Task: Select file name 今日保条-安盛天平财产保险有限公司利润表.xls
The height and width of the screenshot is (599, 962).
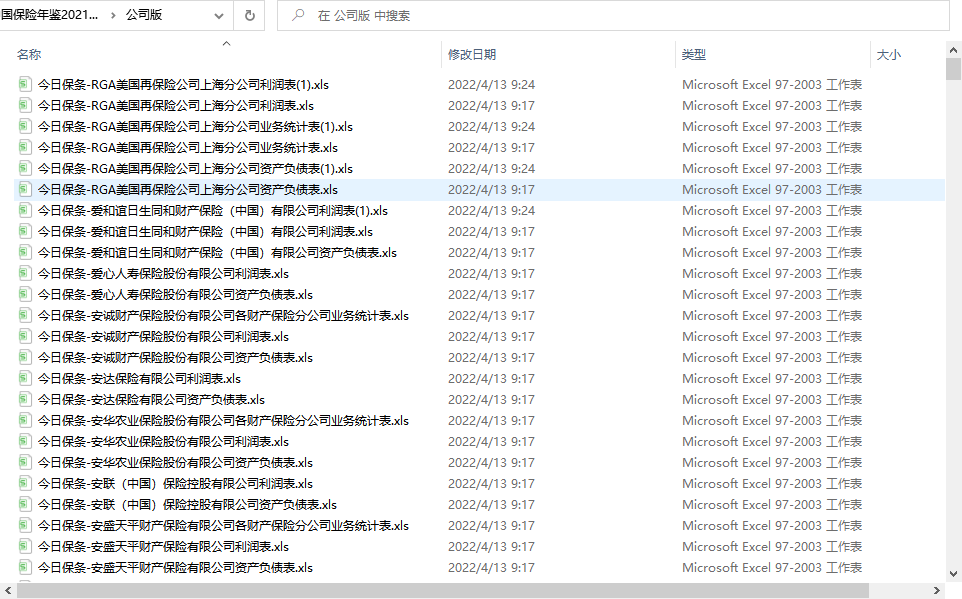Action: coord(163,546)
